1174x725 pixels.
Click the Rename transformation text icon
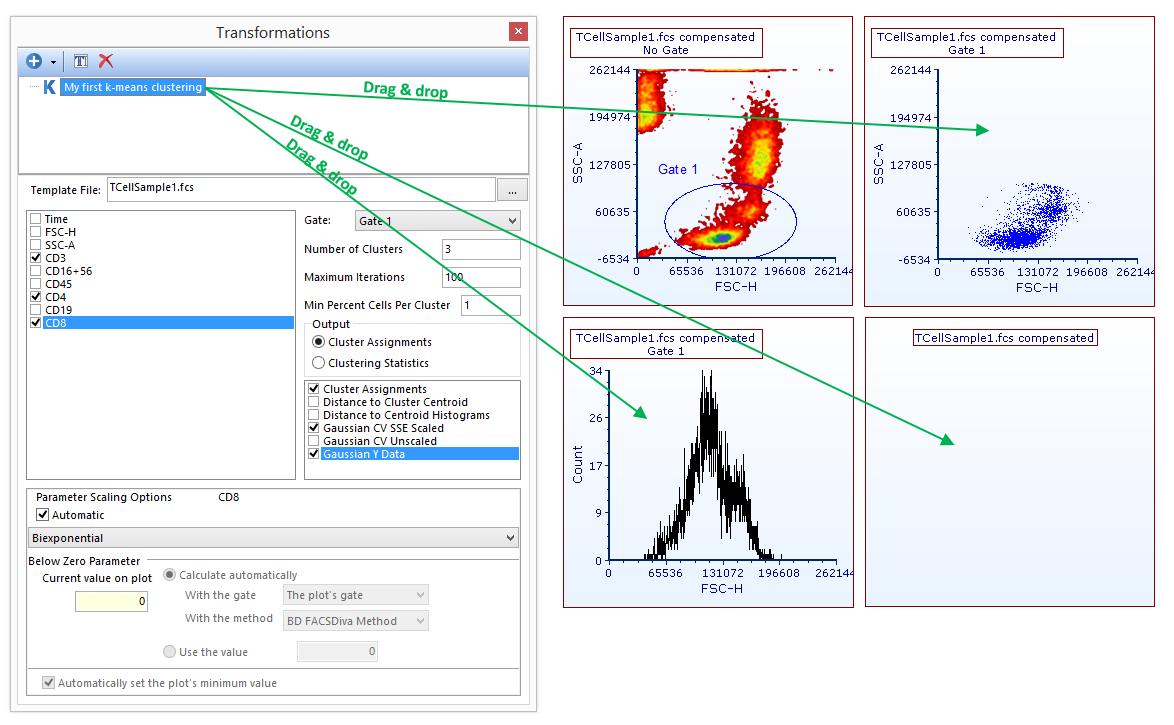coord(80,62)
